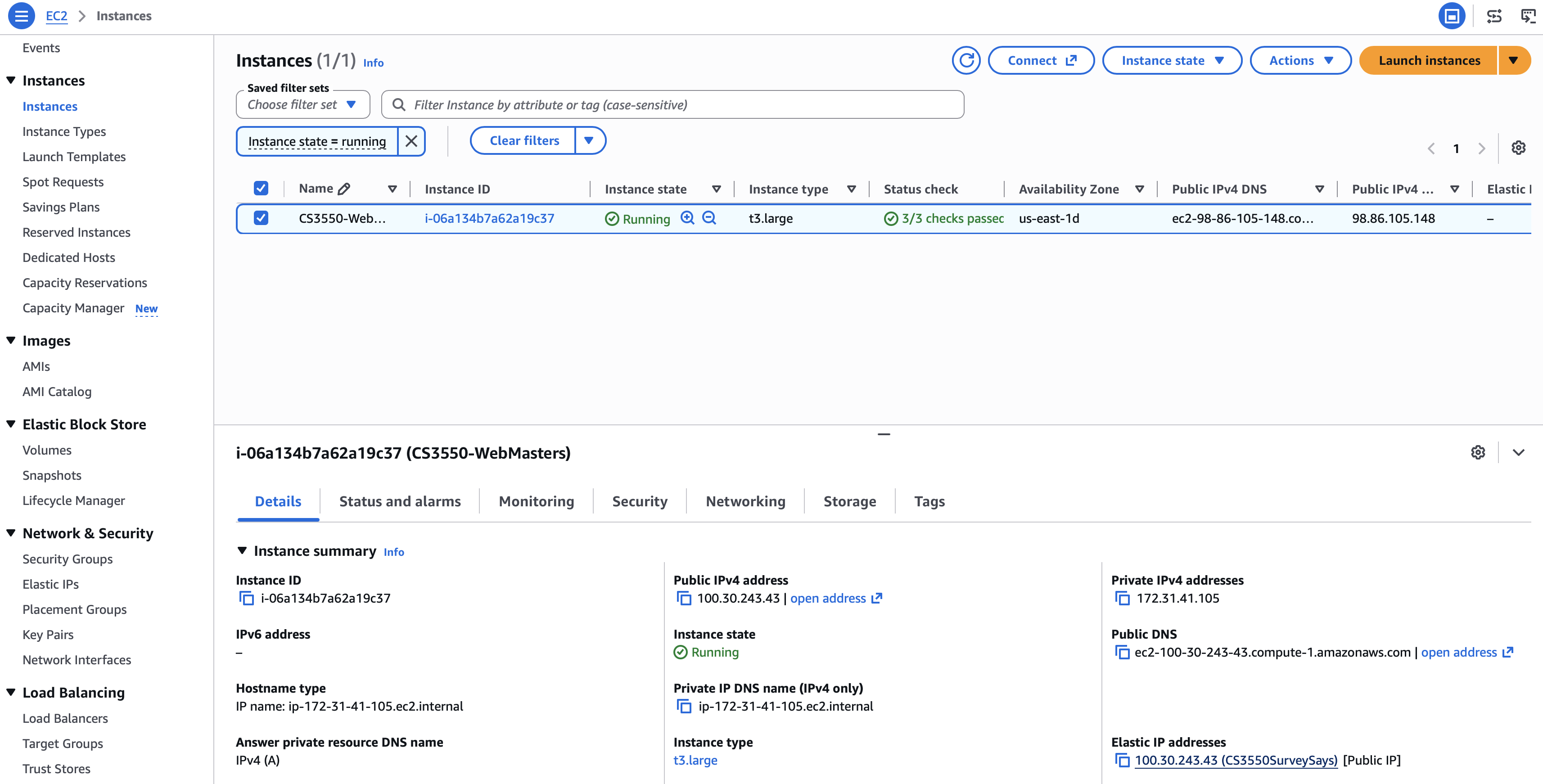Copy the Private IPv4 address
This screenshot has height=784, width=1543.
click(x=1122, y=598)
